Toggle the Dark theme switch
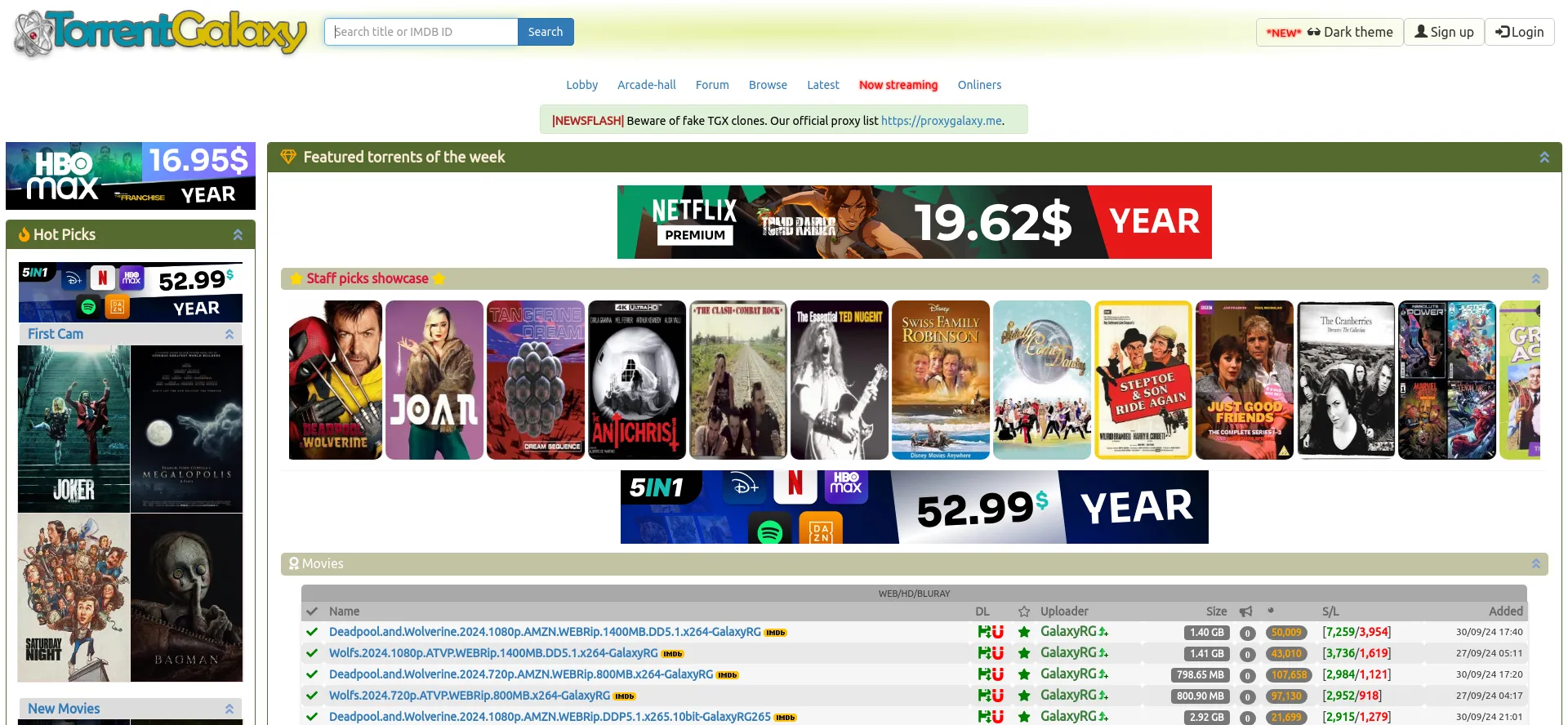 pyautogui.click(x=1330, y=32)
